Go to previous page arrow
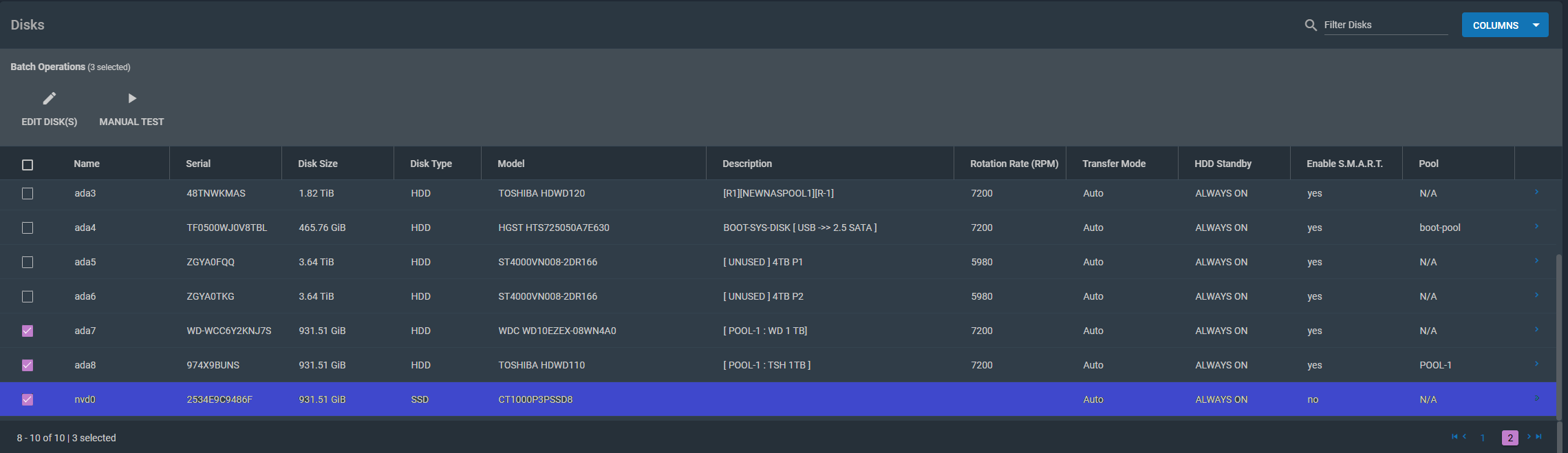This screenshot has width=1568, height=453. (x=1464, y=437)
